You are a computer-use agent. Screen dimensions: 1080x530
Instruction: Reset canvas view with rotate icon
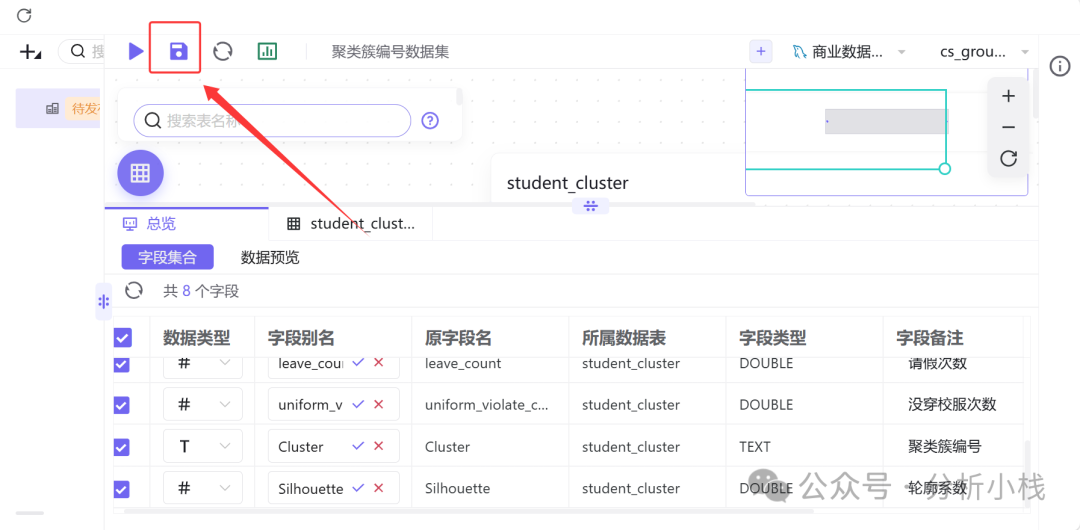tap(1008, 159)
